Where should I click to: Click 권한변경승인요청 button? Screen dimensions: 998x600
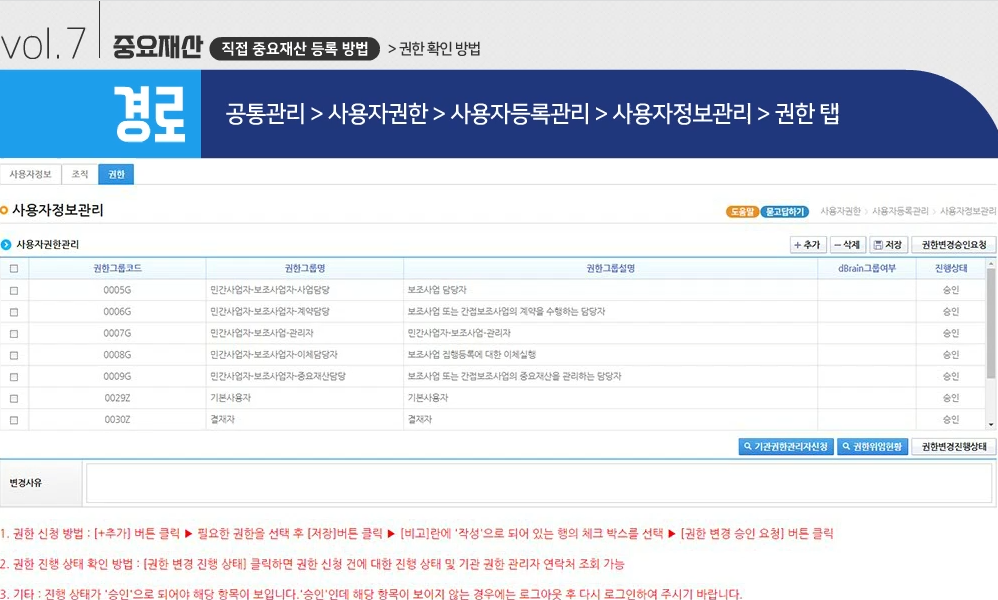tap(953, 244)
